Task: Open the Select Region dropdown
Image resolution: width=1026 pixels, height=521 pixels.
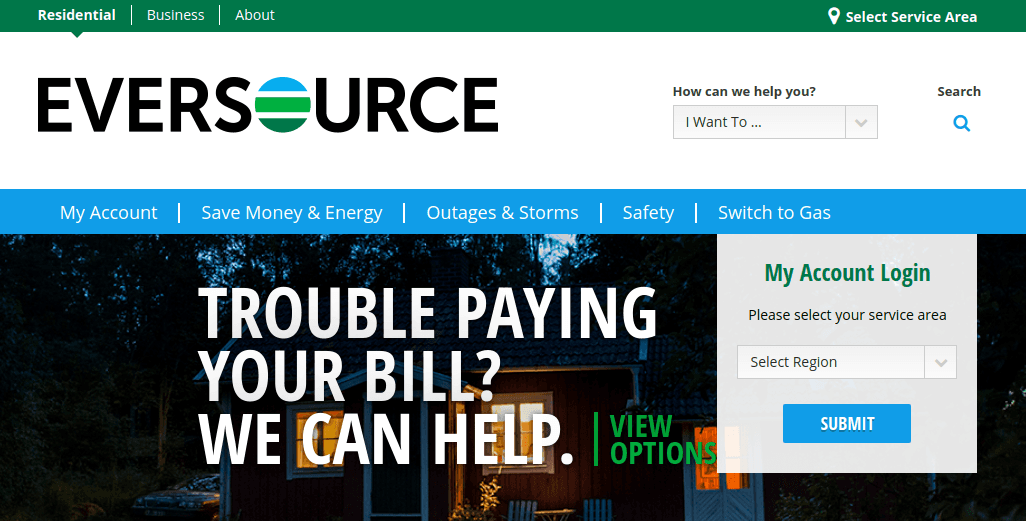Action: pos(847,362)
